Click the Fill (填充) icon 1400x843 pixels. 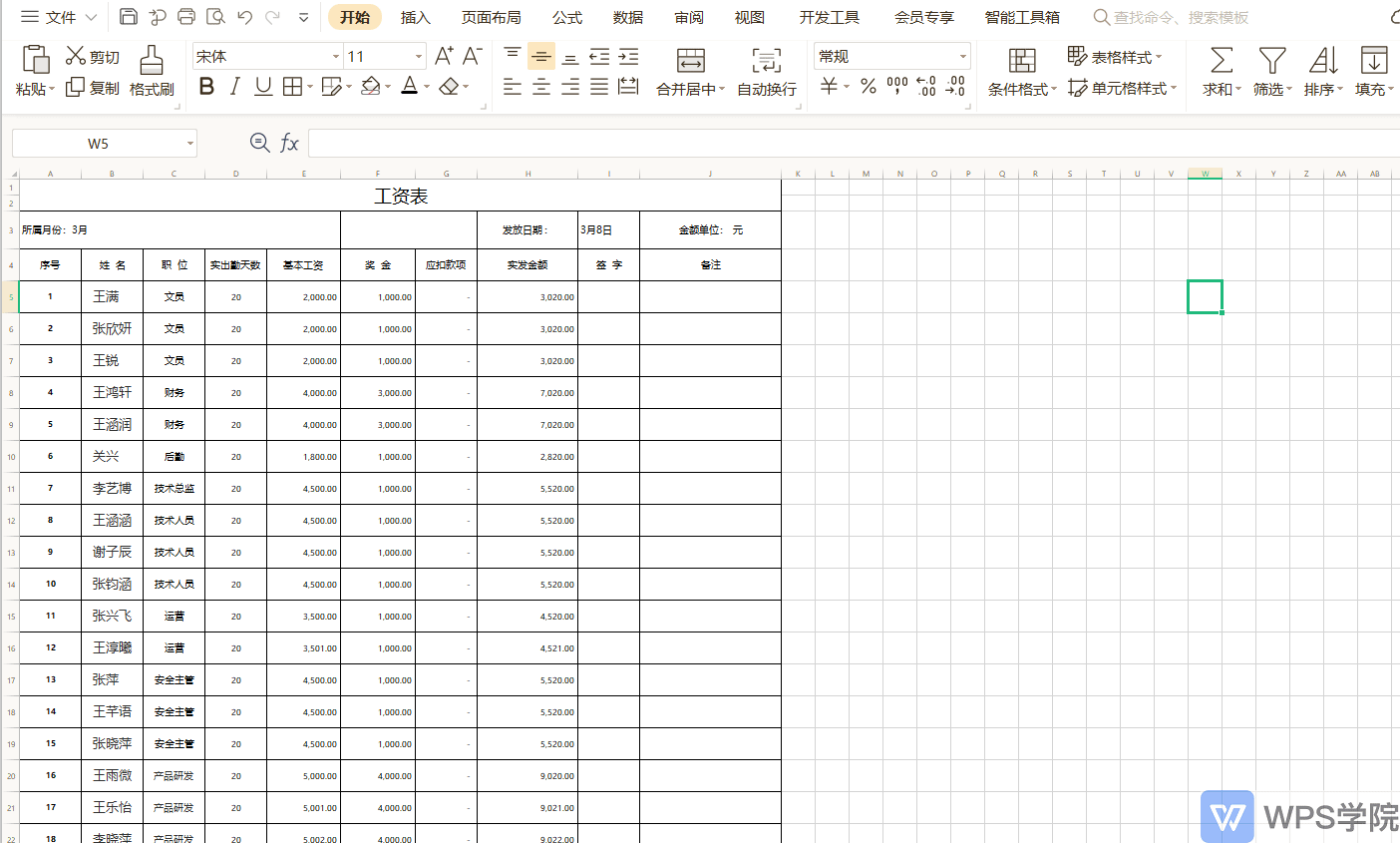(x=1374, y=60)
